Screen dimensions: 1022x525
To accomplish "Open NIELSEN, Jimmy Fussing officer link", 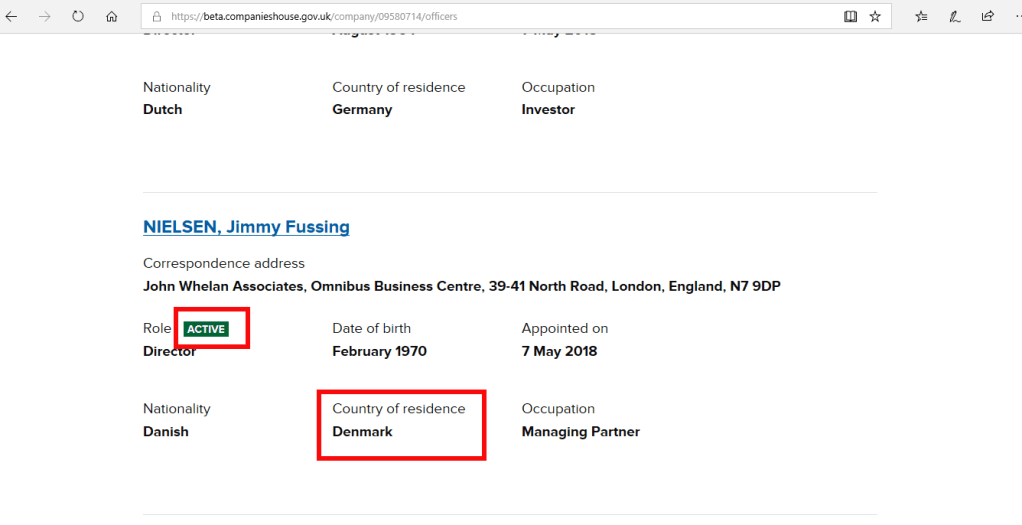I will [x=246, y=227].
